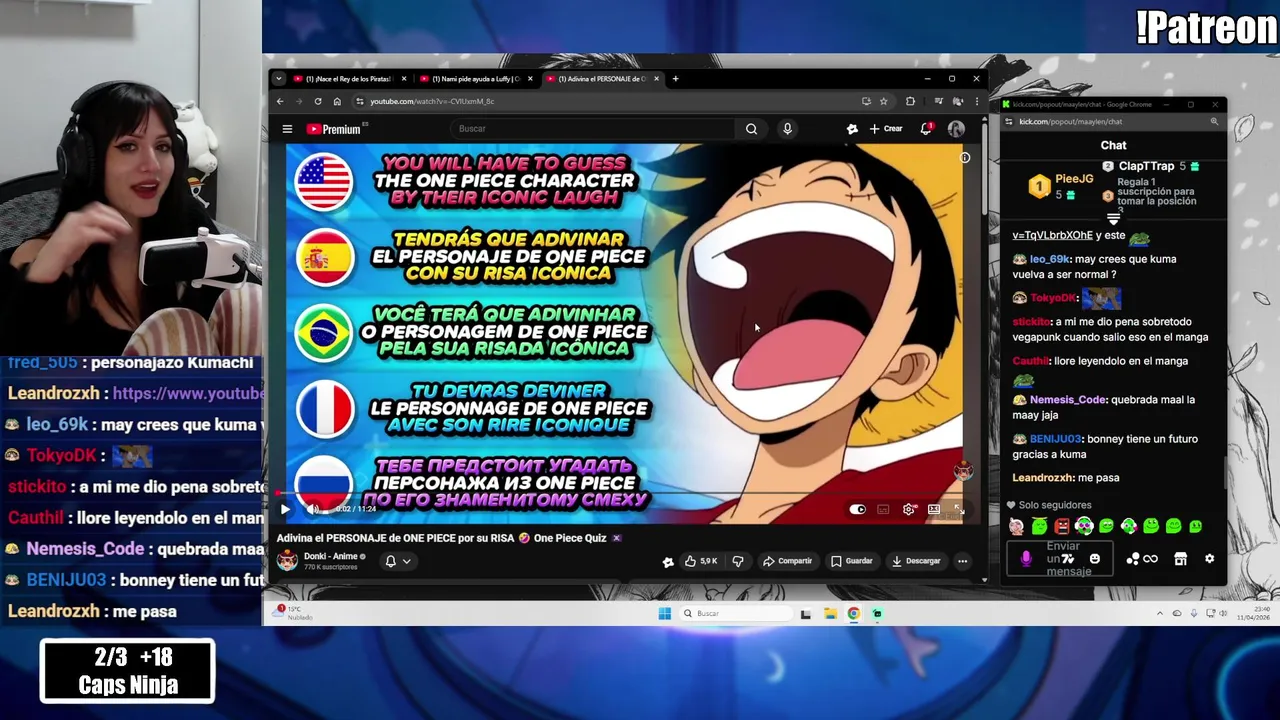Start voice search with the microphone
Image resolution: width=1280 pixels, height=720 pixels.
pyautogui.click(x=787, y=129)
